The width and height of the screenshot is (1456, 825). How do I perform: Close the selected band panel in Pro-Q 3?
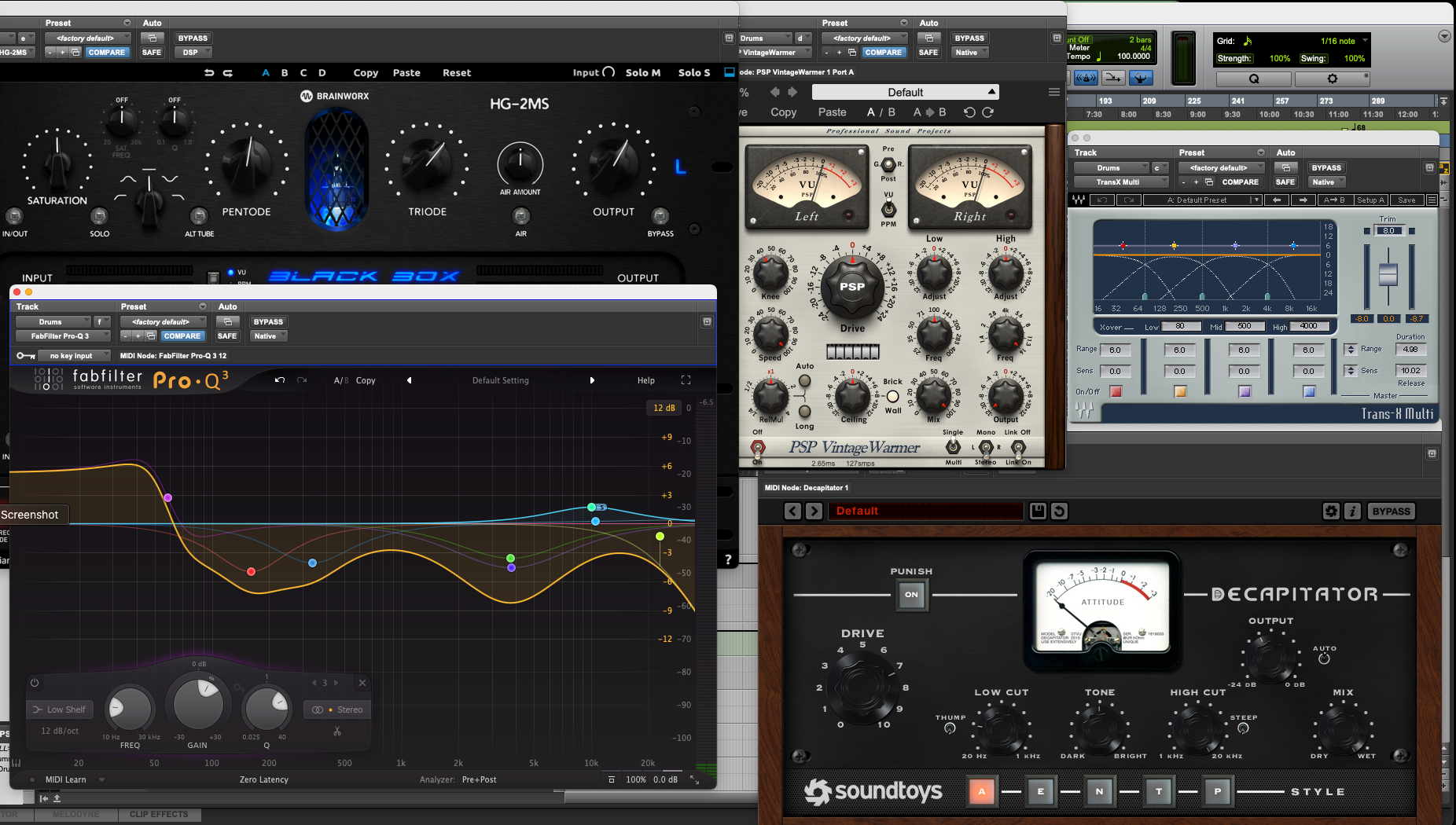coord(362,683)
